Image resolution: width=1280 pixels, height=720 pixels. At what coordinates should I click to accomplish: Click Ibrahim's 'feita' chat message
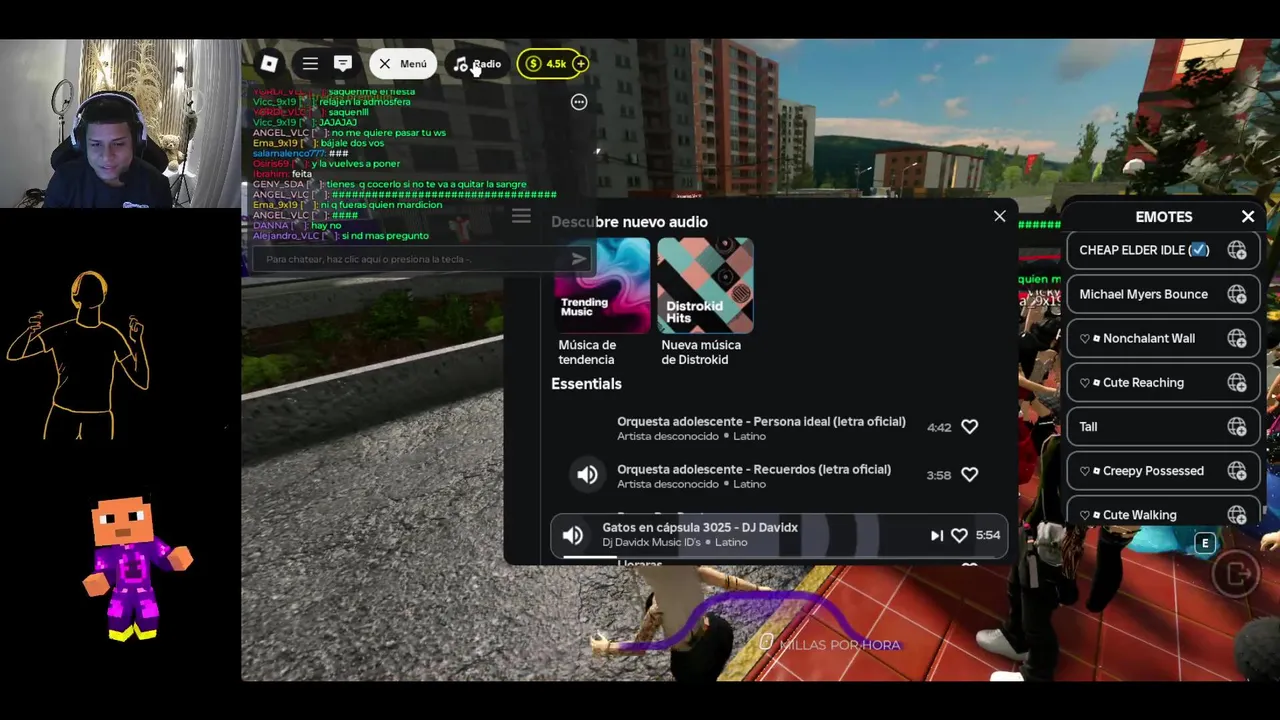pos(282,174)
